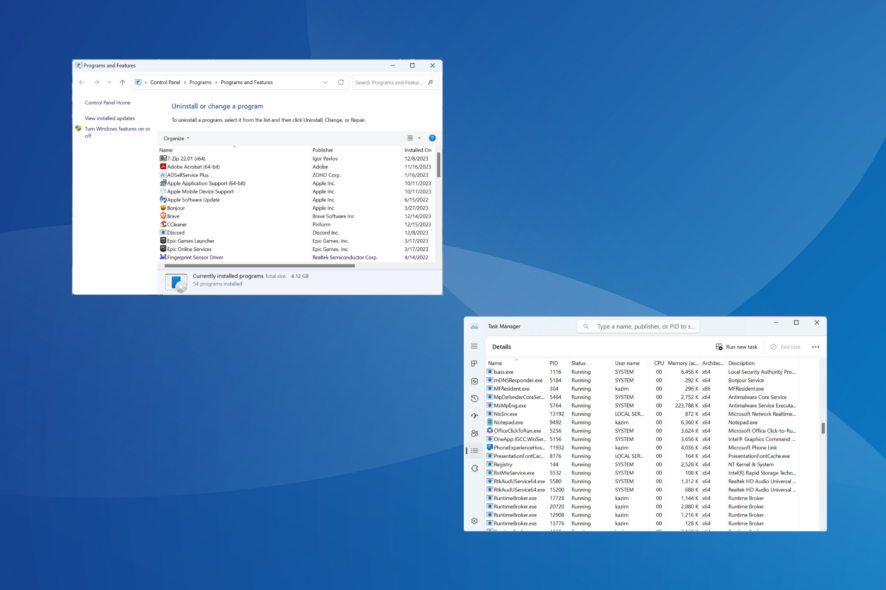Click the Run new task button
The width and height of the screenshot is (886, 590).
click(736, 347)
